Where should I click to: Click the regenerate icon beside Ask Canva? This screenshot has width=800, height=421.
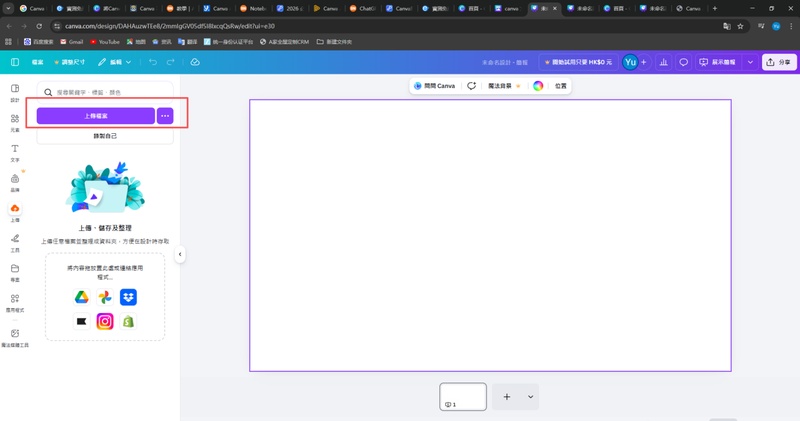471,86
